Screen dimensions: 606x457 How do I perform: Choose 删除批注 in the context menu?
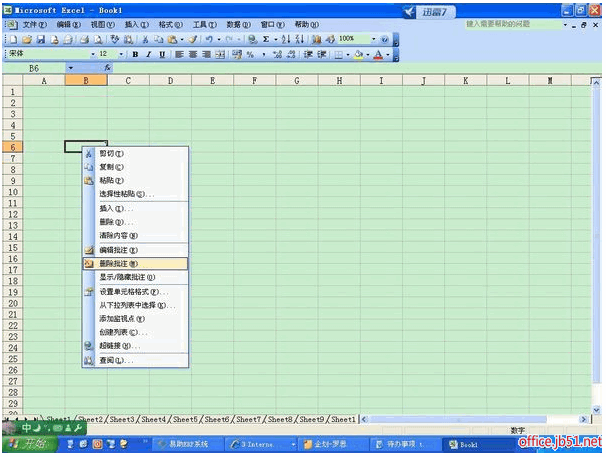[135, 264]
